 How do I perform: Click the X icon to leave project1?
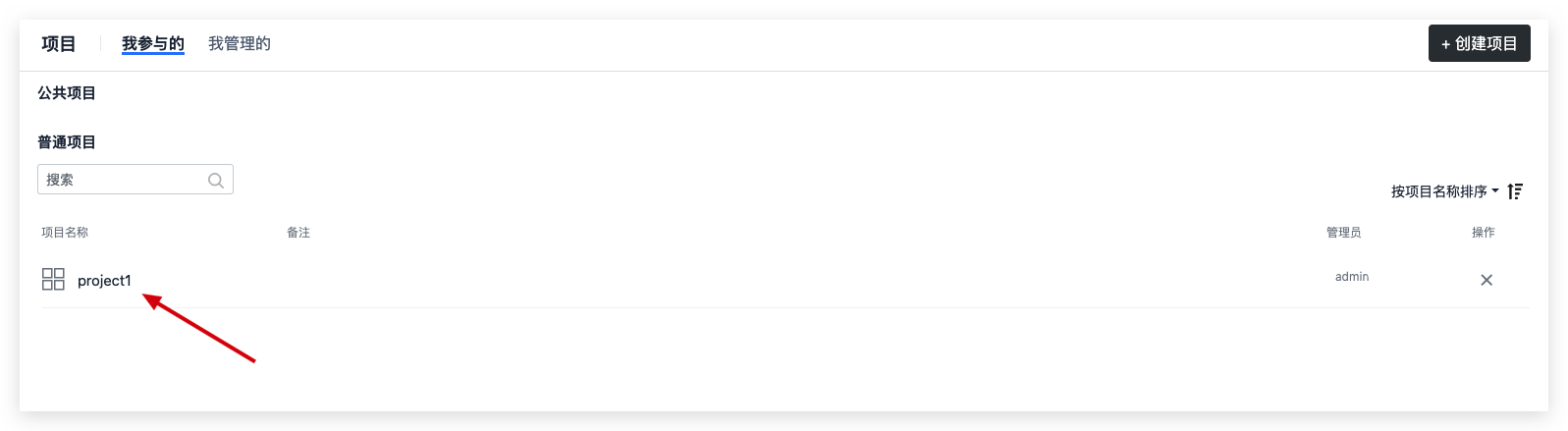coord(1486,280)
